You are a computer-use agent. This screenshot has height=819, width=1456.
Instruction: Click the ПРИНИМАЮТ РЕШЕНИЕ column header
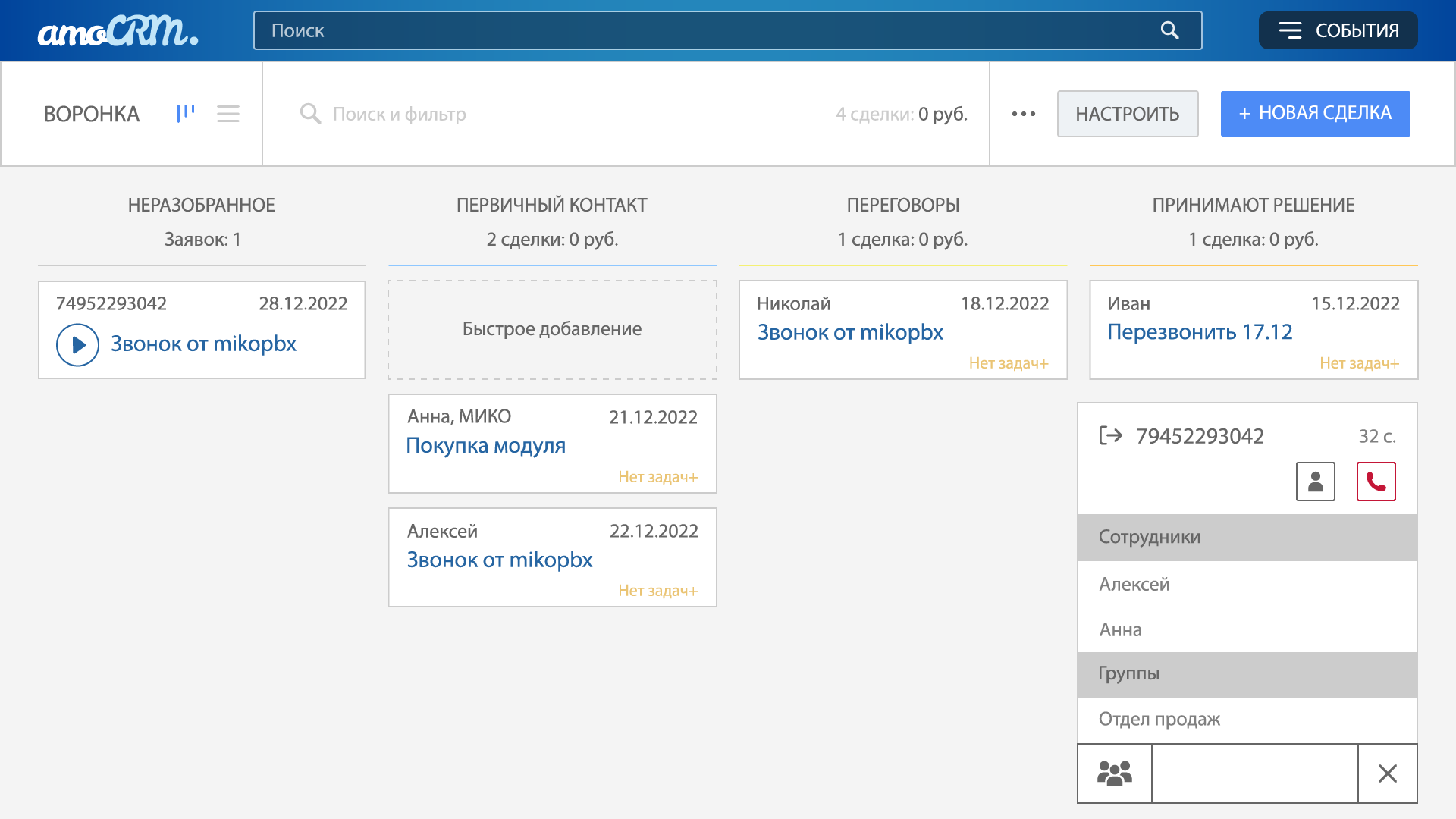pyautogui.click(x=1254, y=205)
